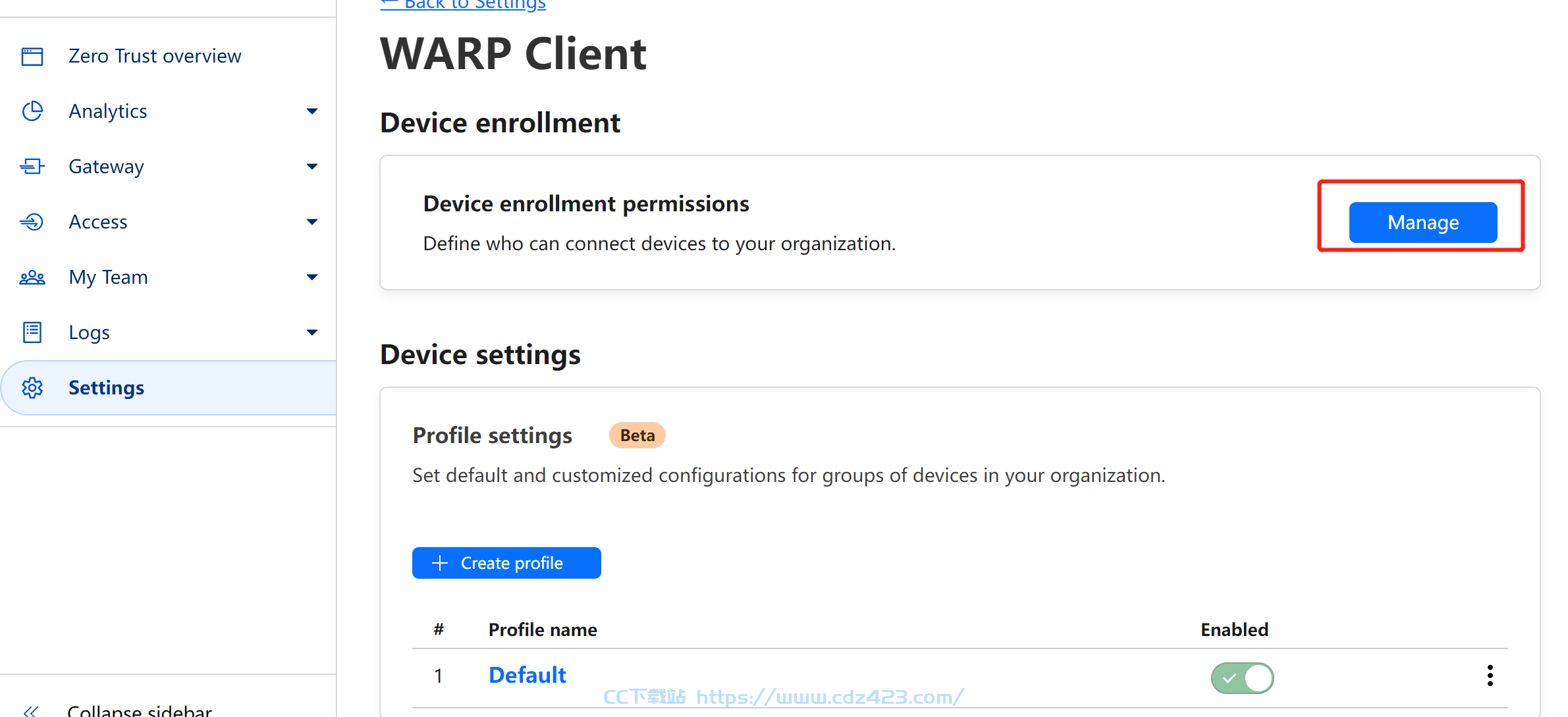The height and width of the screenshot is (717, 1568).
Task: Click 'Set default and customized configurations' description
Action: (x=789, y=475)
